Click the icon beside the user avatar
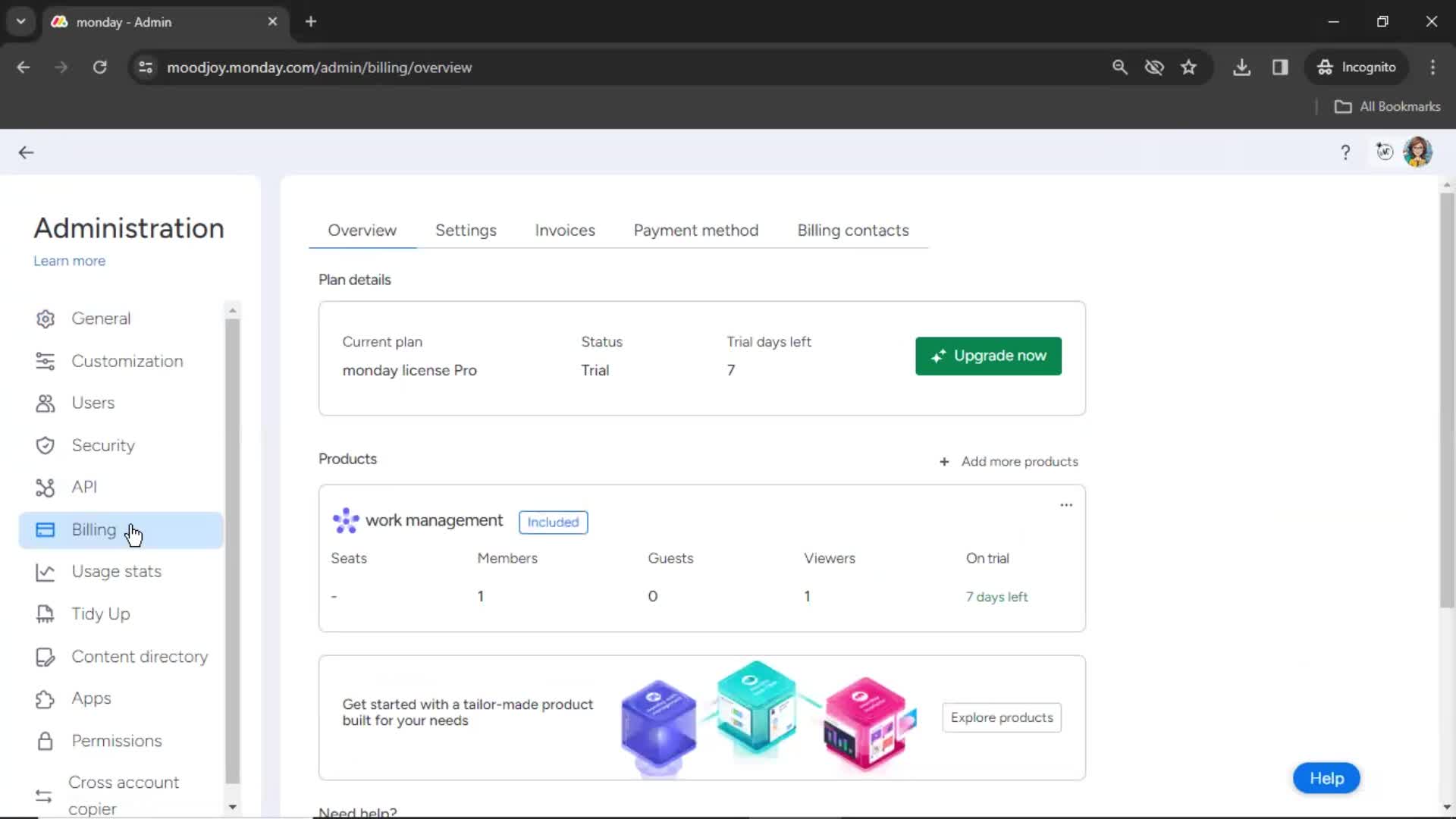The width and height of the screenshot is (1456, 819). [1385, 152]
